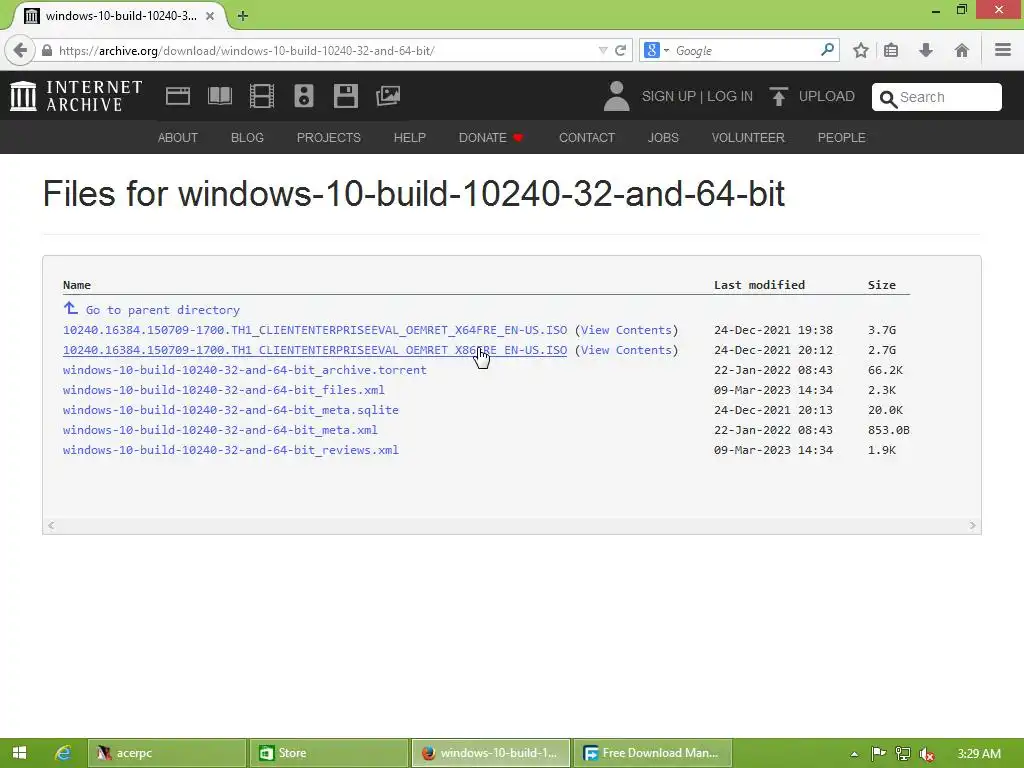The height and width of the screenshot is (768, 1024).
Task: Open the HELP menu item
Action: tap(409, 138)
